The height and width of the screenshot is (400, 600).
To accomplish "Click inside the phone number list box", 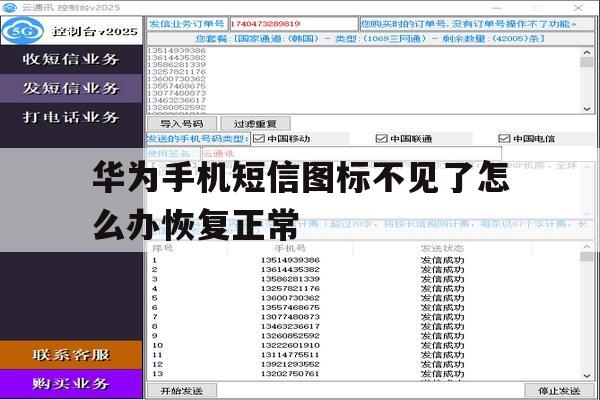I will pos(364,80).
